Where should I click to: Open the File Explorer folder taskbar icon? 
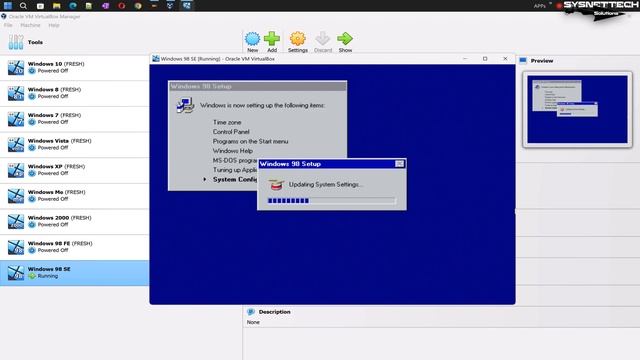tap(57, 6)
